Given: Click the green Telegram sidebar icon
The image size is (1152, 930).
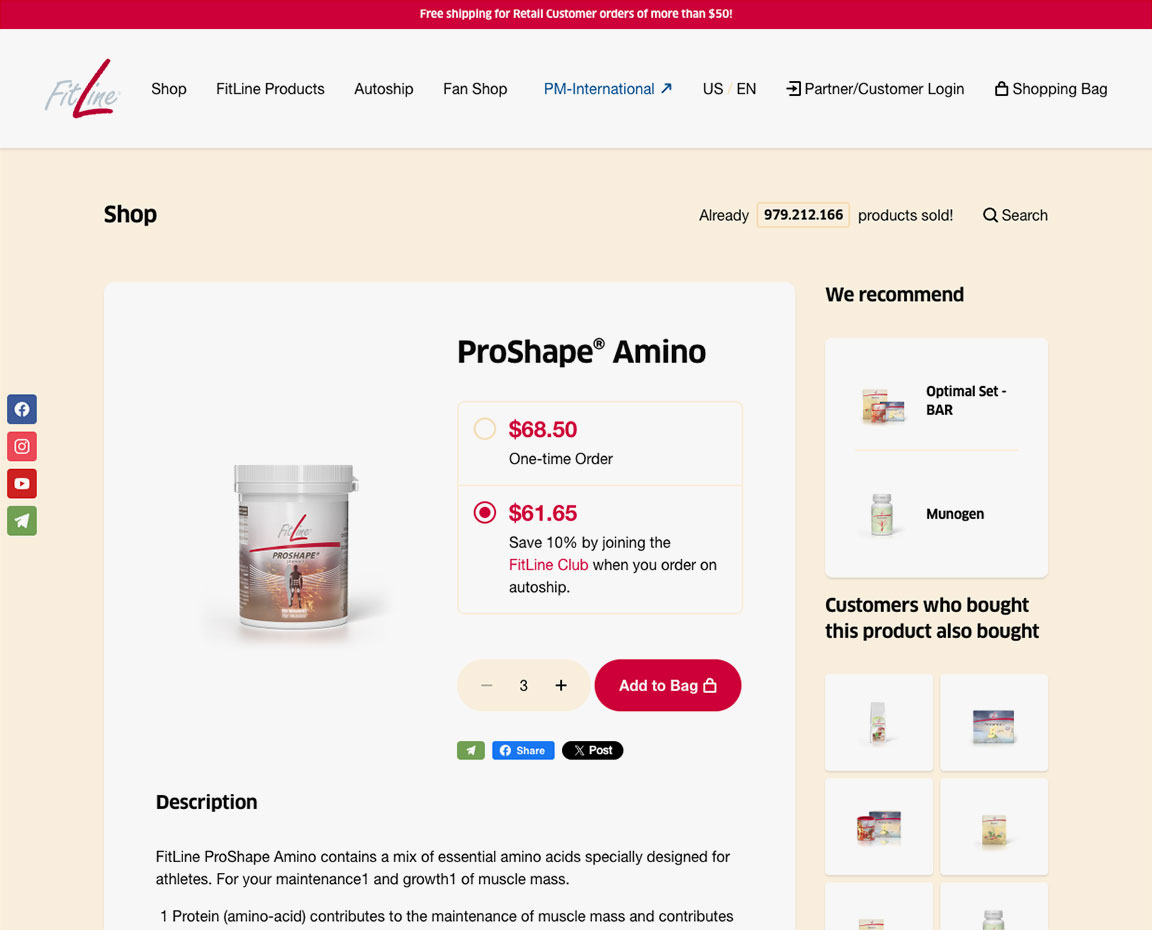Looking at the screenshot, I should (x=22, y=521).
